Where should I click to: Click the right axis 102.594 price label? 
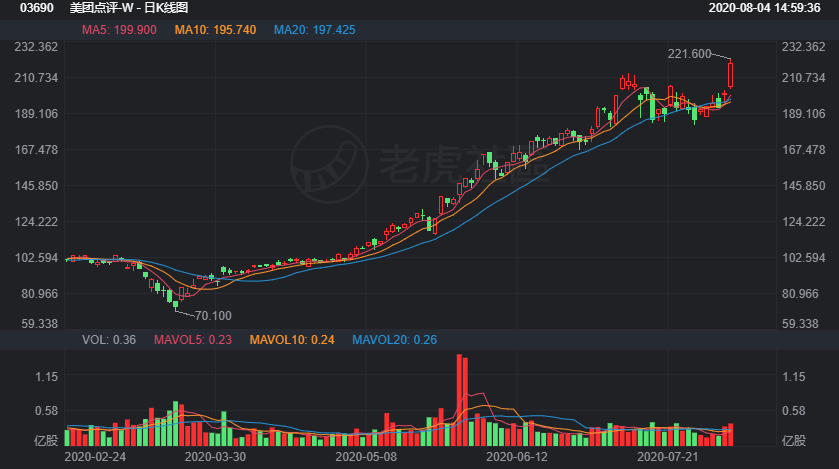point(804,257)
